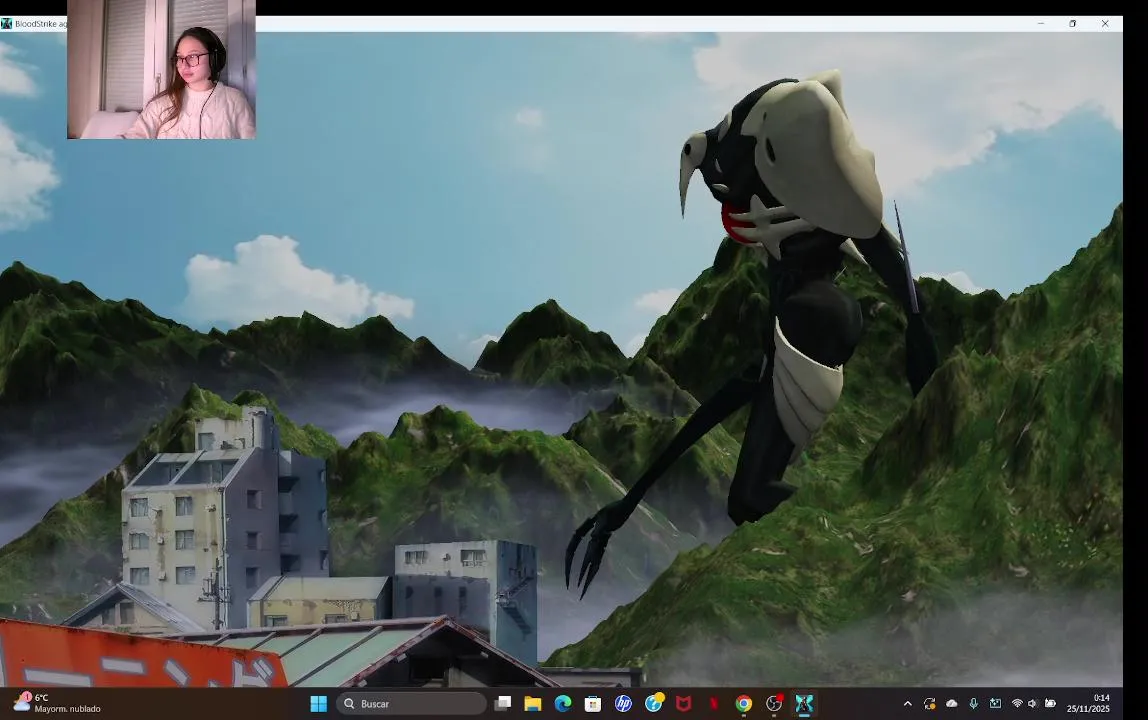Image resolution: width=1148 pixels, height=720 pixels.
Task: Show hidden system tray icons
Action: [908, 704]
